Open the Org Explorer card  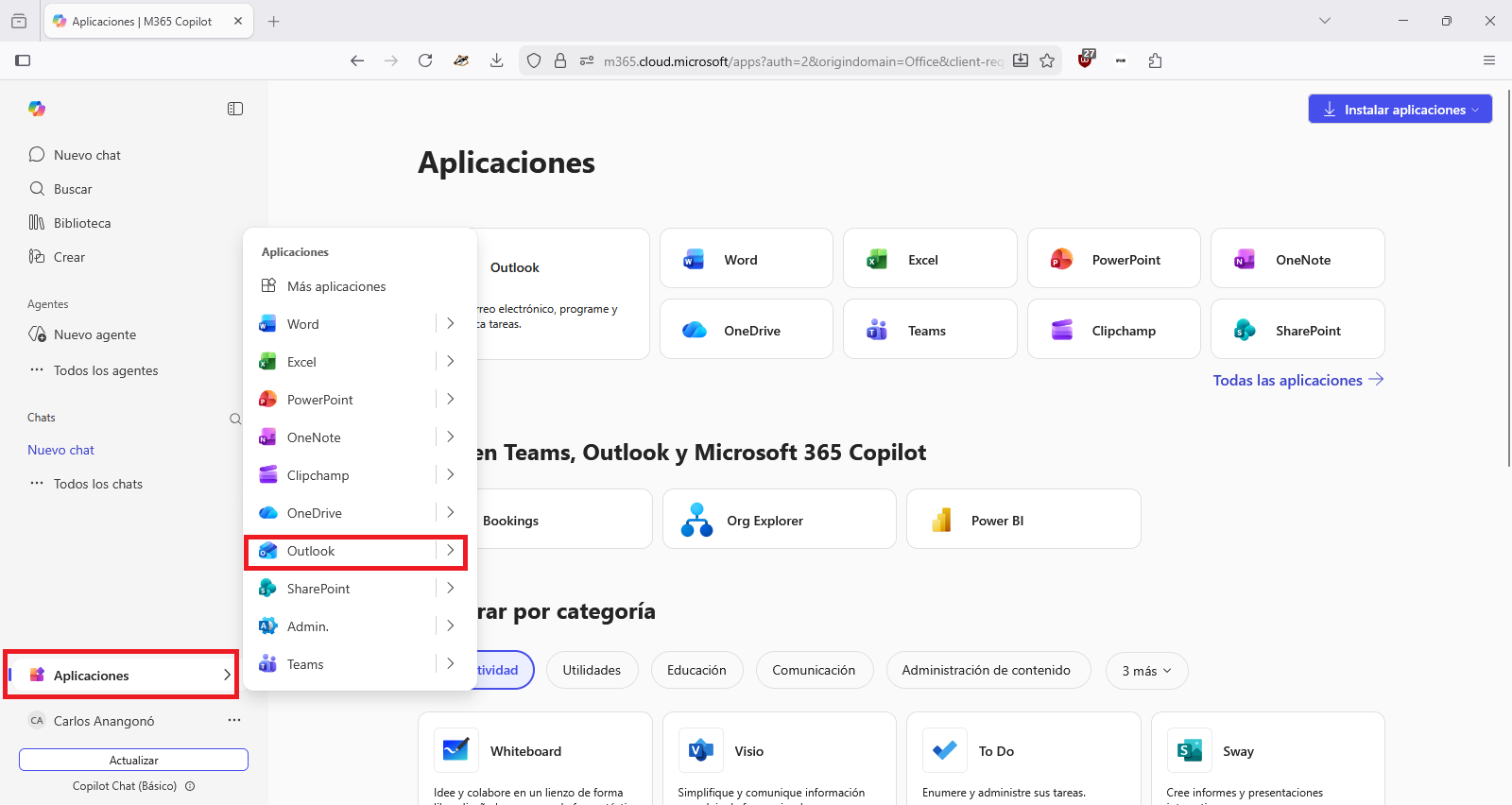(780, 519)
